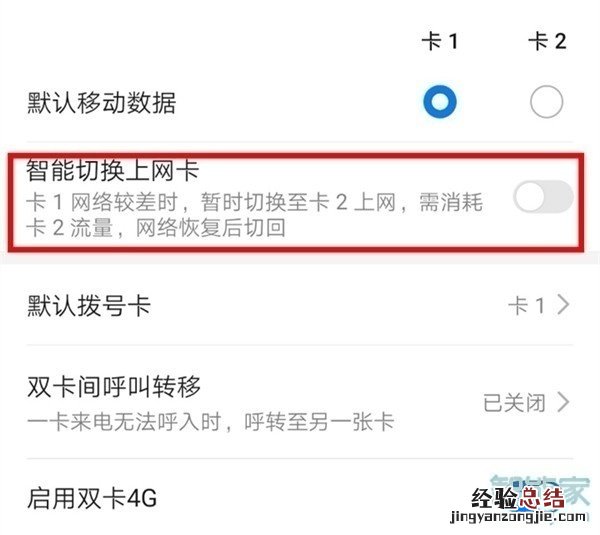Open the jingyanzongjie.com link
Viewport: 600px width, 535px height.
point(518,517)
